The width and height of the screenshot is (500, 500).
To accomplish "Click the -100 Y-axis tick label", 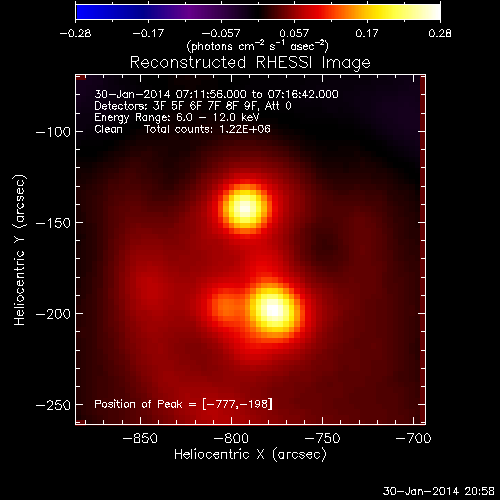I will pyautogui.click(x=53, y=132).
